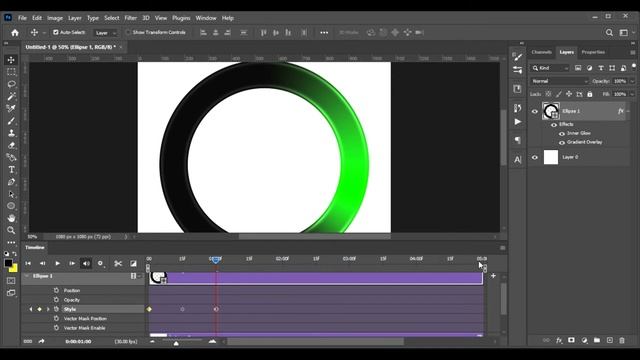Screen dimensions: 640x360
Task: Toggle Gradient Overlay effect visibility
Action: 562,142
